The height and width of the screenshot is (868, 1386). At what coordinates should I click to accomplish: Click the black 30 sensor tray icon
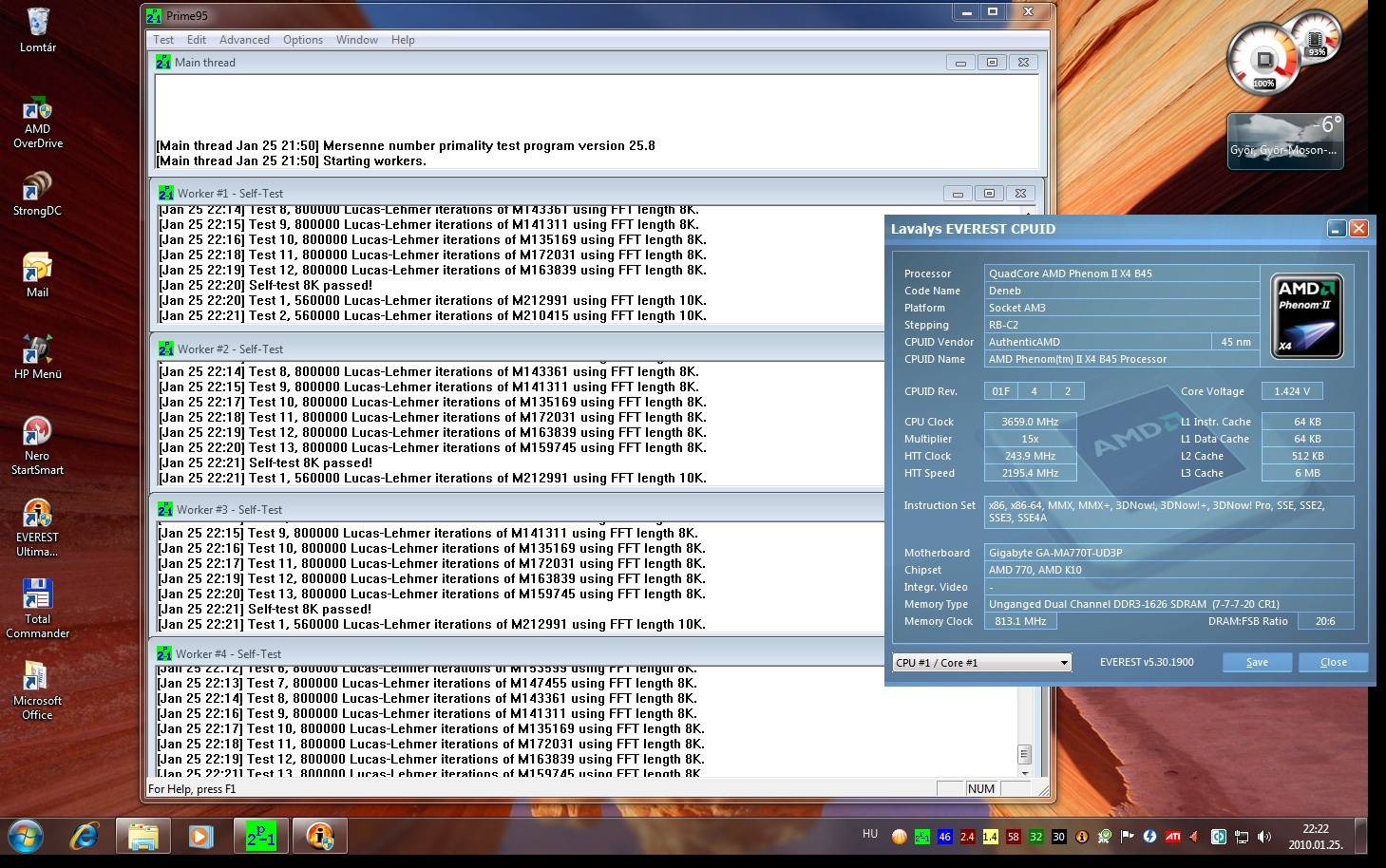[x=1058, y=837]
